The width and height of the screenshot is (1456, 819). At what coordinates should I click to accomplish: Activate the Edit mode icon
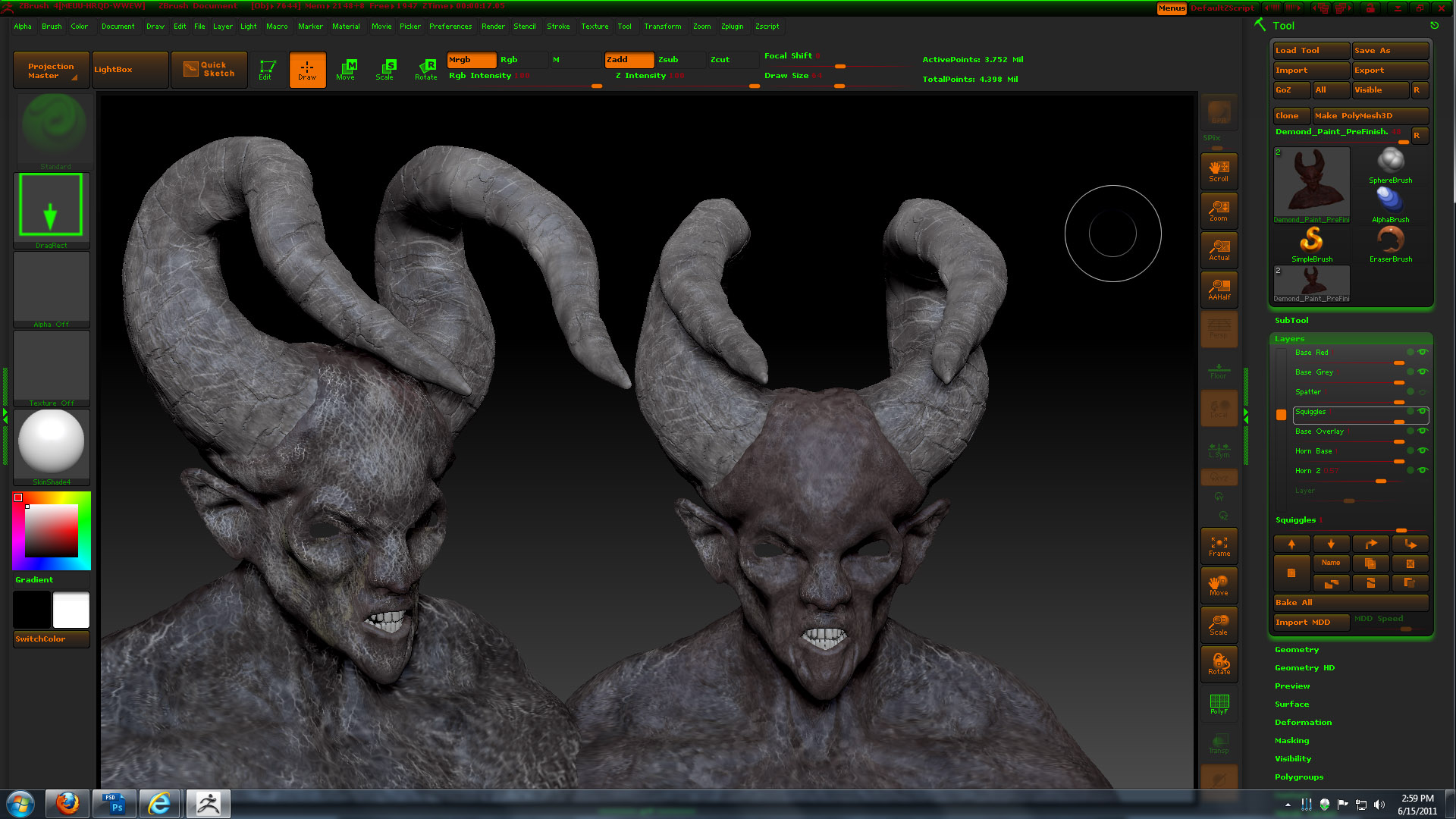(x=266, y=69)
